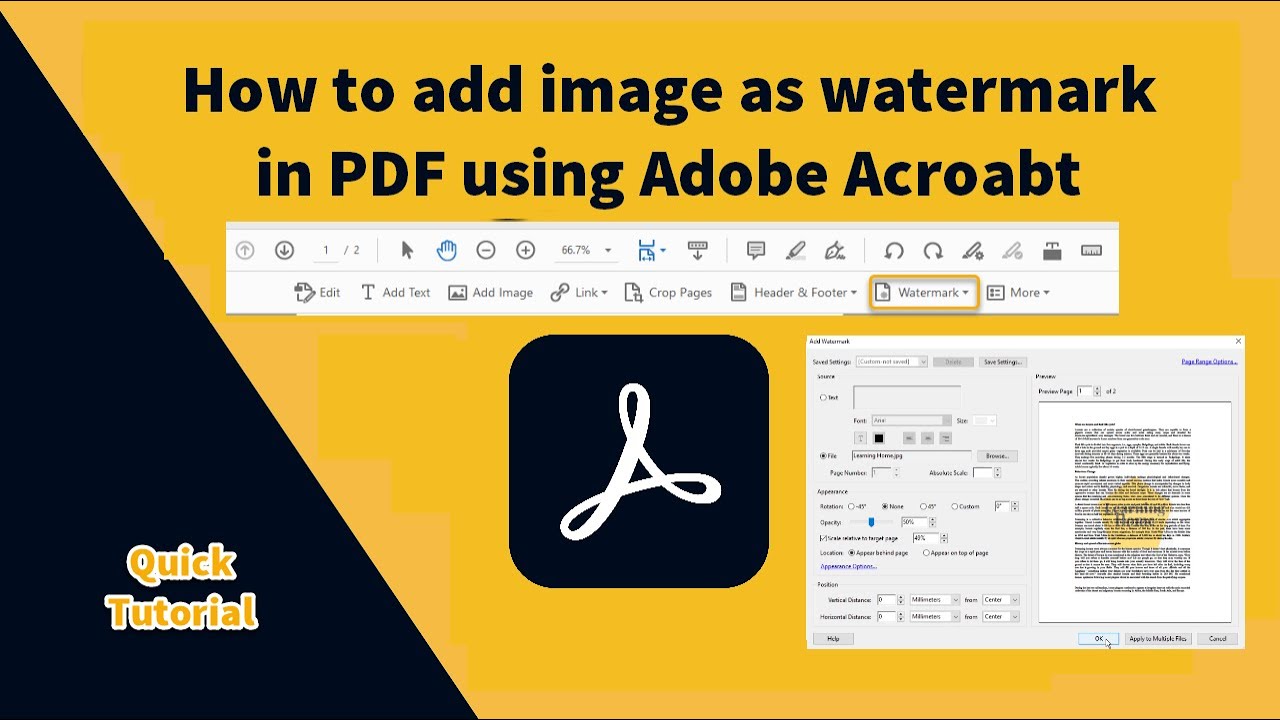Click the pen with gear icon
Screen dimensions: 1280x720
pos(973,251)
